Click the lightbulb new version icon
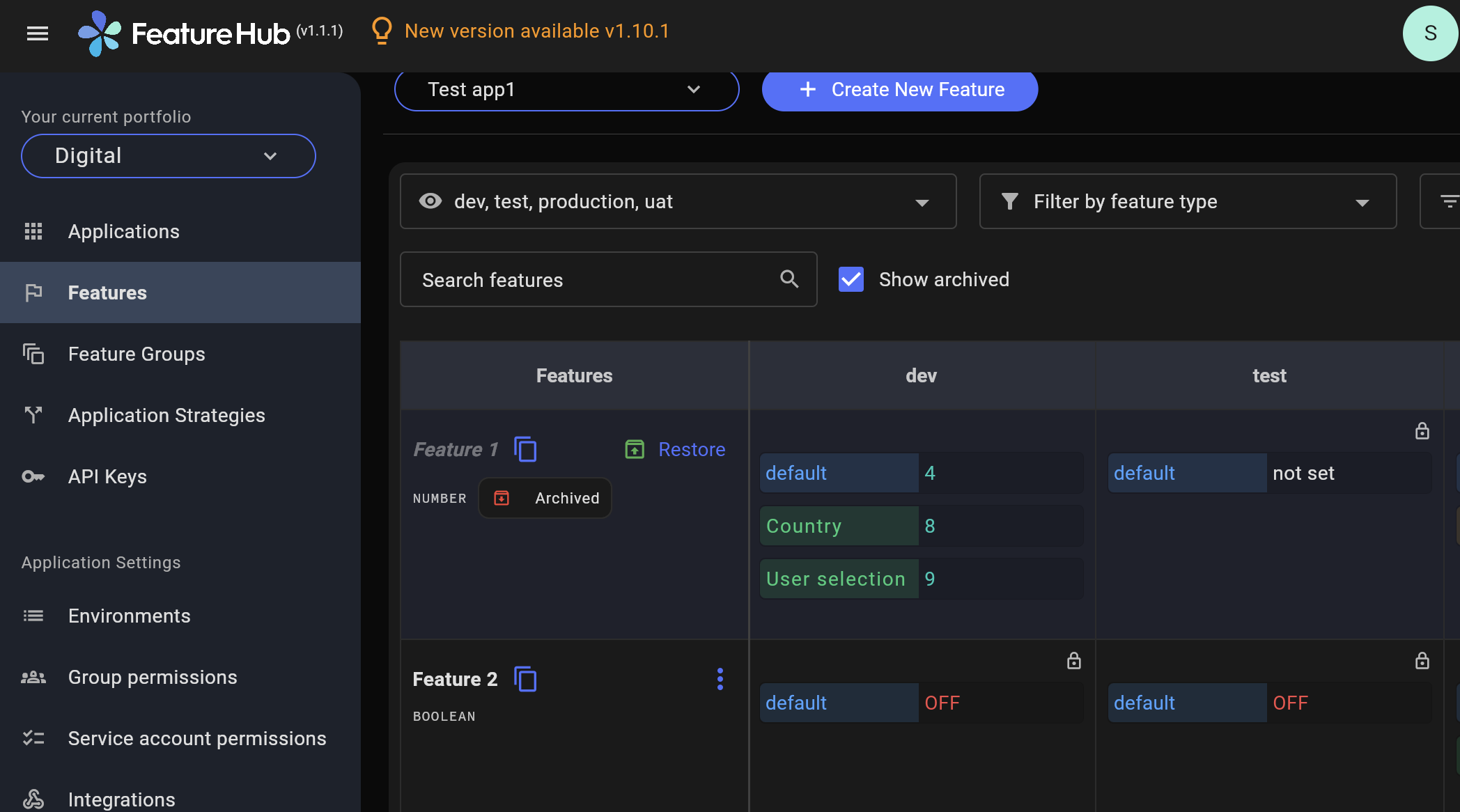The width and height of the screenshot is (1460, 812). pos(381,31)
